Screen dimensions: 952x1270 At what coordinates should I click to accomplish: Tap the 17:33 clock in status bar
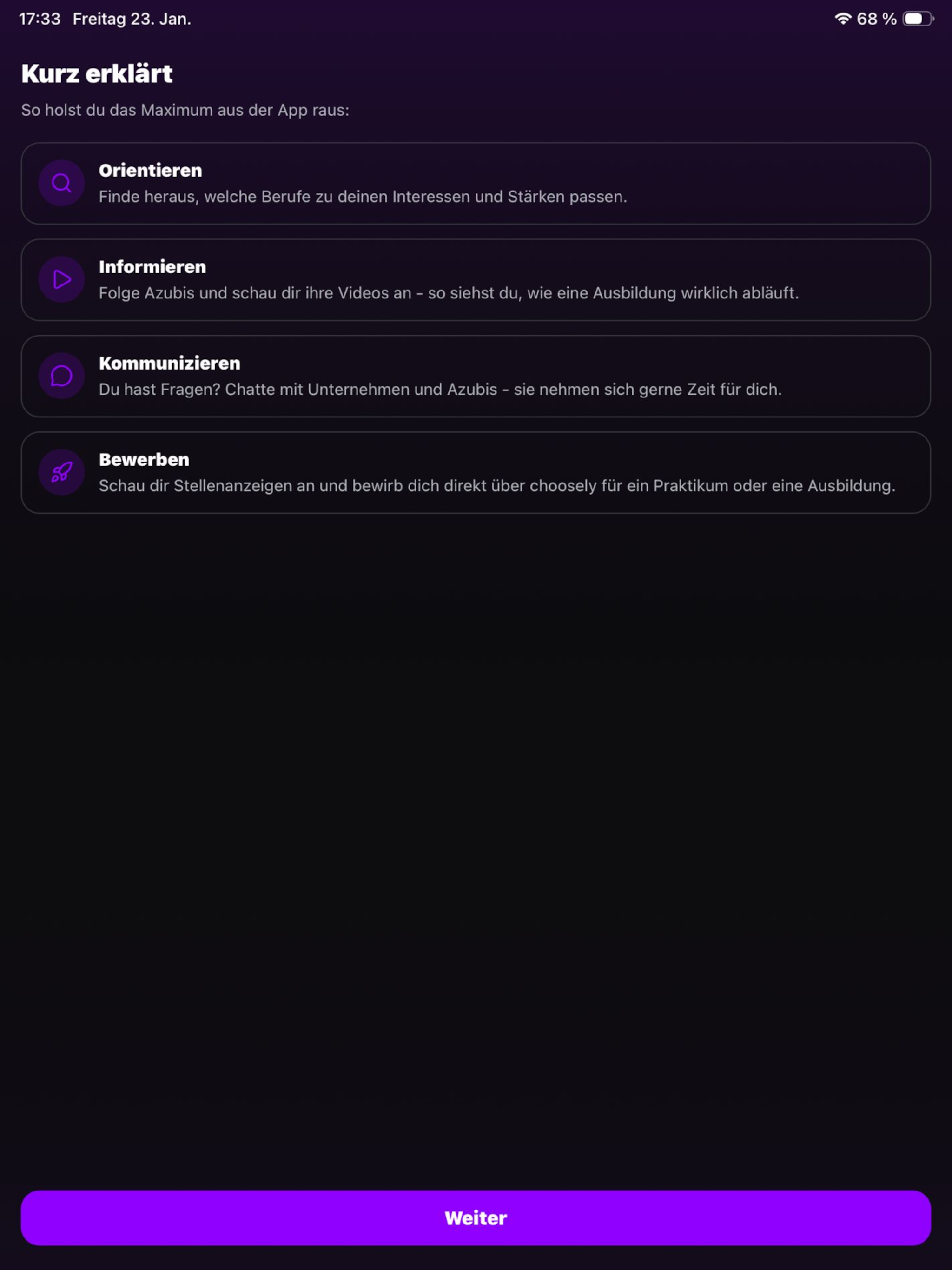[x=40, y=19]
